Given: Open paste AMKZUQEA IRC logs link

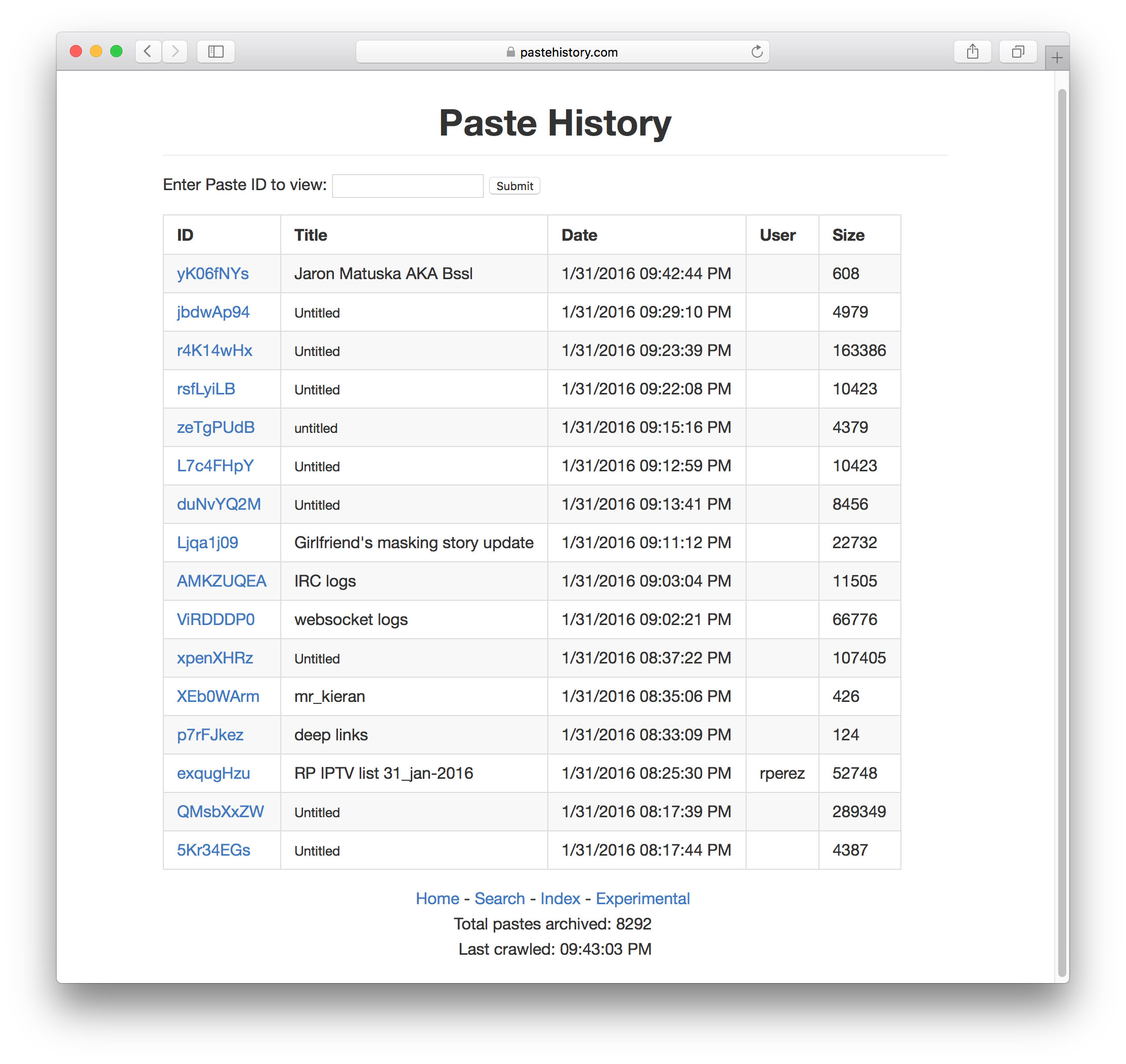Looking at the screenshot, I should coord(221,582).
